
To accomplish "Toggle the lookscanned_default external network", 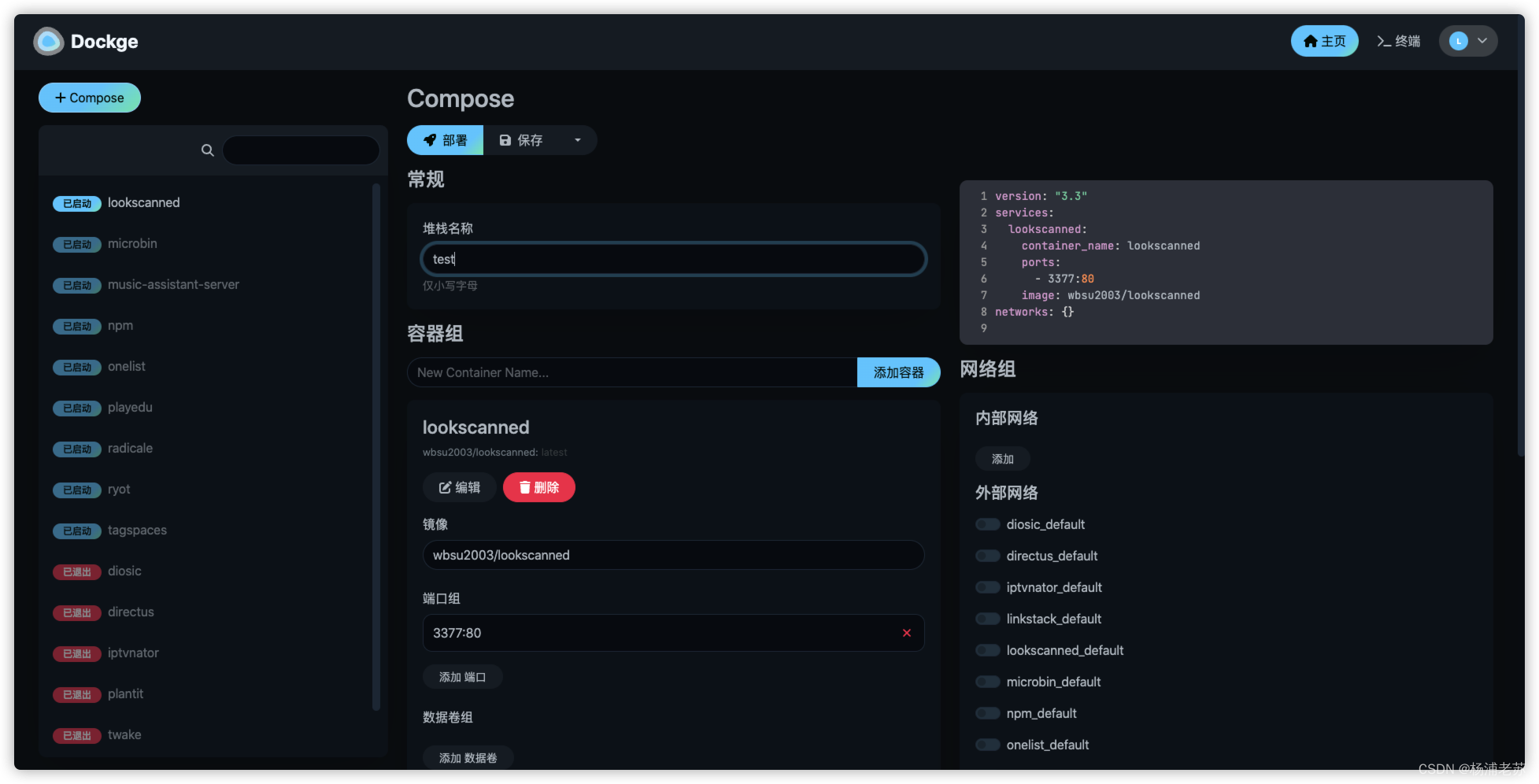I will click(x=987, y=650).
